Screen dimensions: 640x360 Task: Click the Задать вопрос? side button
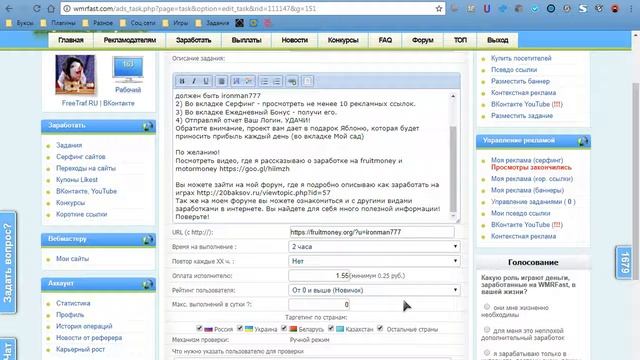(8, 262)
